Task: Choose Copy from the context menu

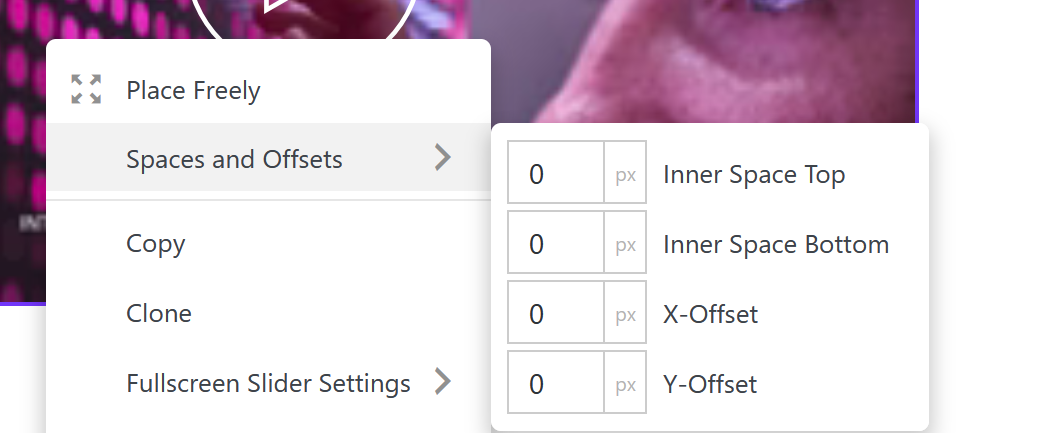Action: (156, 244)
